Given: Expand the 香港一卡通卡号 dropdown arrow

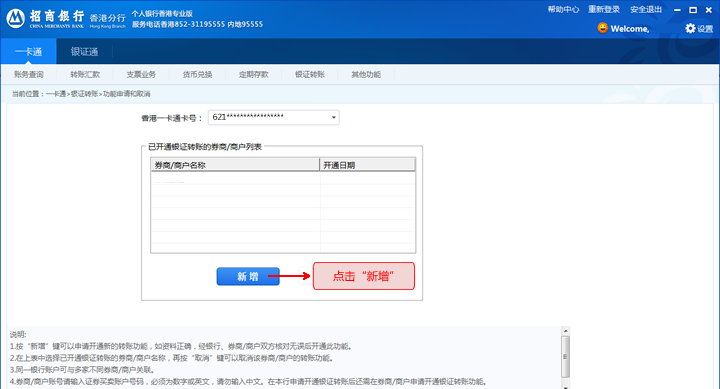Looking at the screenshot, I should click(334, 118).
